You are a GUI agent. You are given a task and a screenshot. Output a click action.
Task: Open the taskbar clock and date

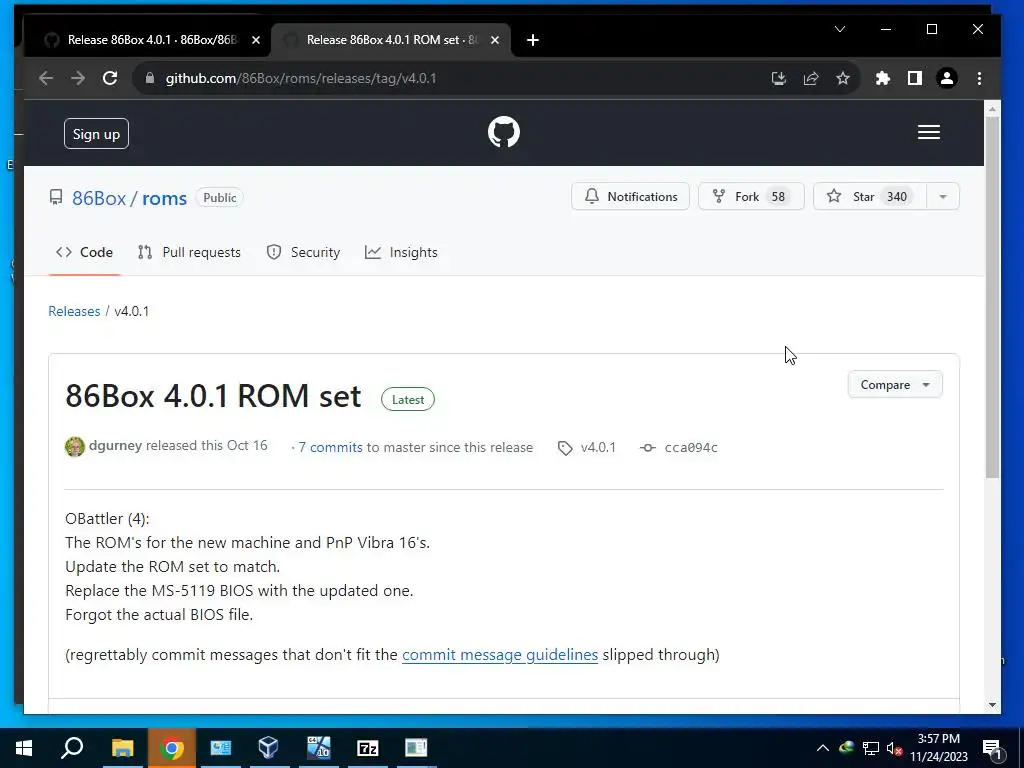click(938, 748)
